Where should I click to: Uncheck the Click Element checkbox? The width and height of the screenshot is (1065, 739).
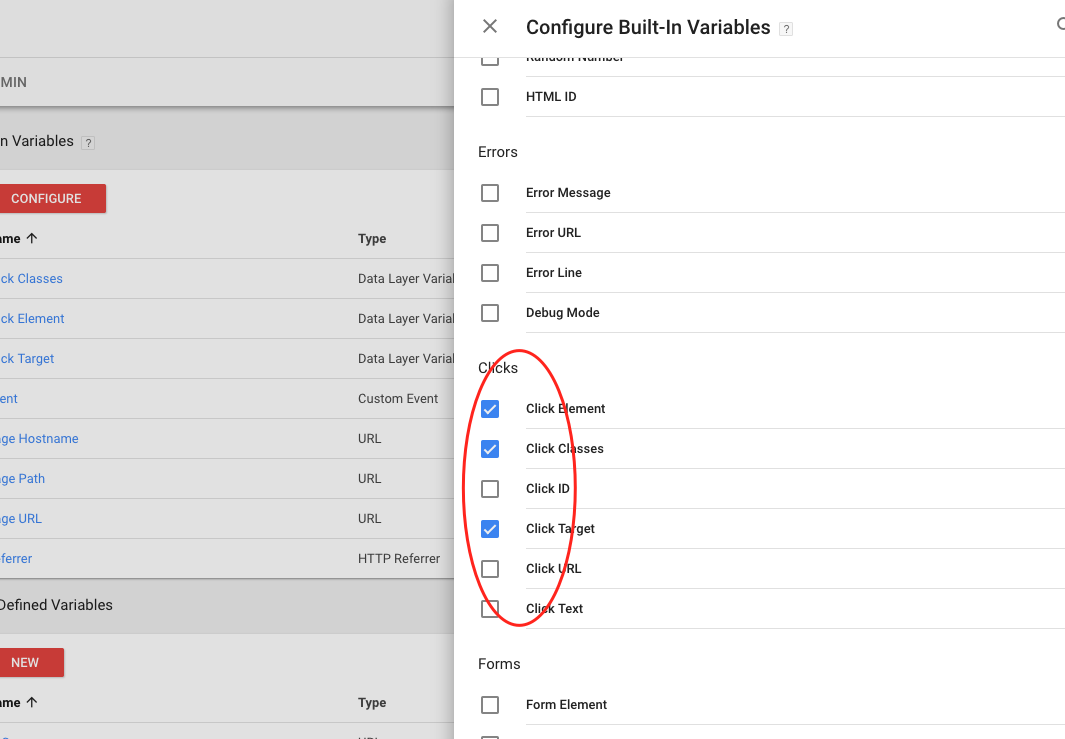pyautogui.click(x=490, y=409)
